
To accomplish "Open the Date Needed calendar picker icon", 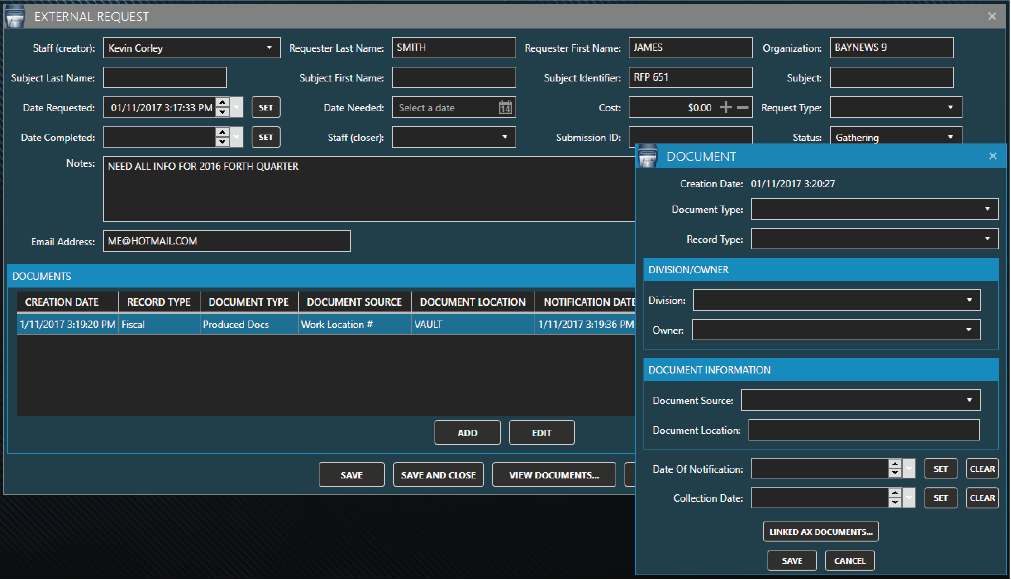I will [506, 108].
